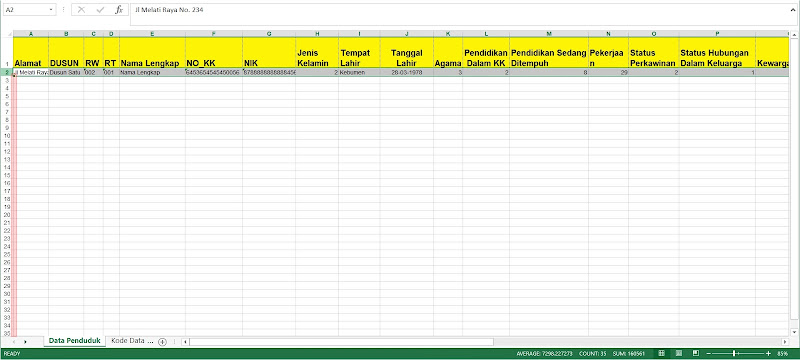
Task: Adjust the zoom slider handle
Action: pos(734,353)
